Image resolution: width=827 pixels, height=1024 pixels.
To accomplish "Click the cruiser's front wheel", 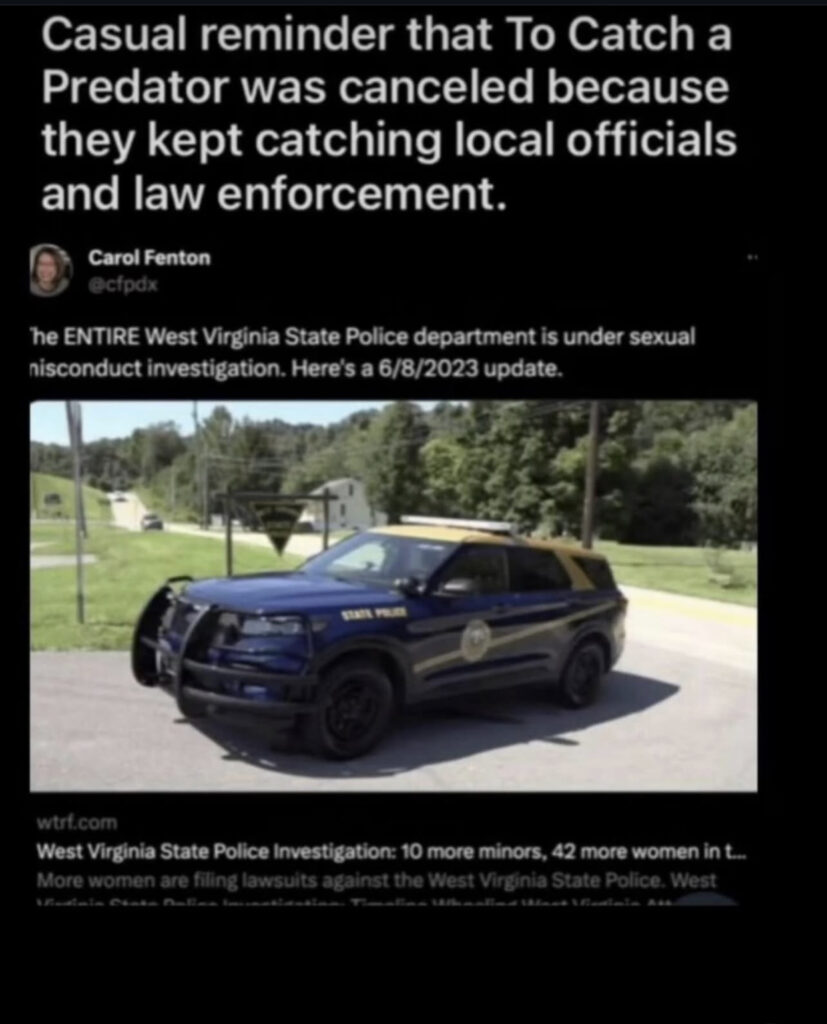I will click(354, 710).
